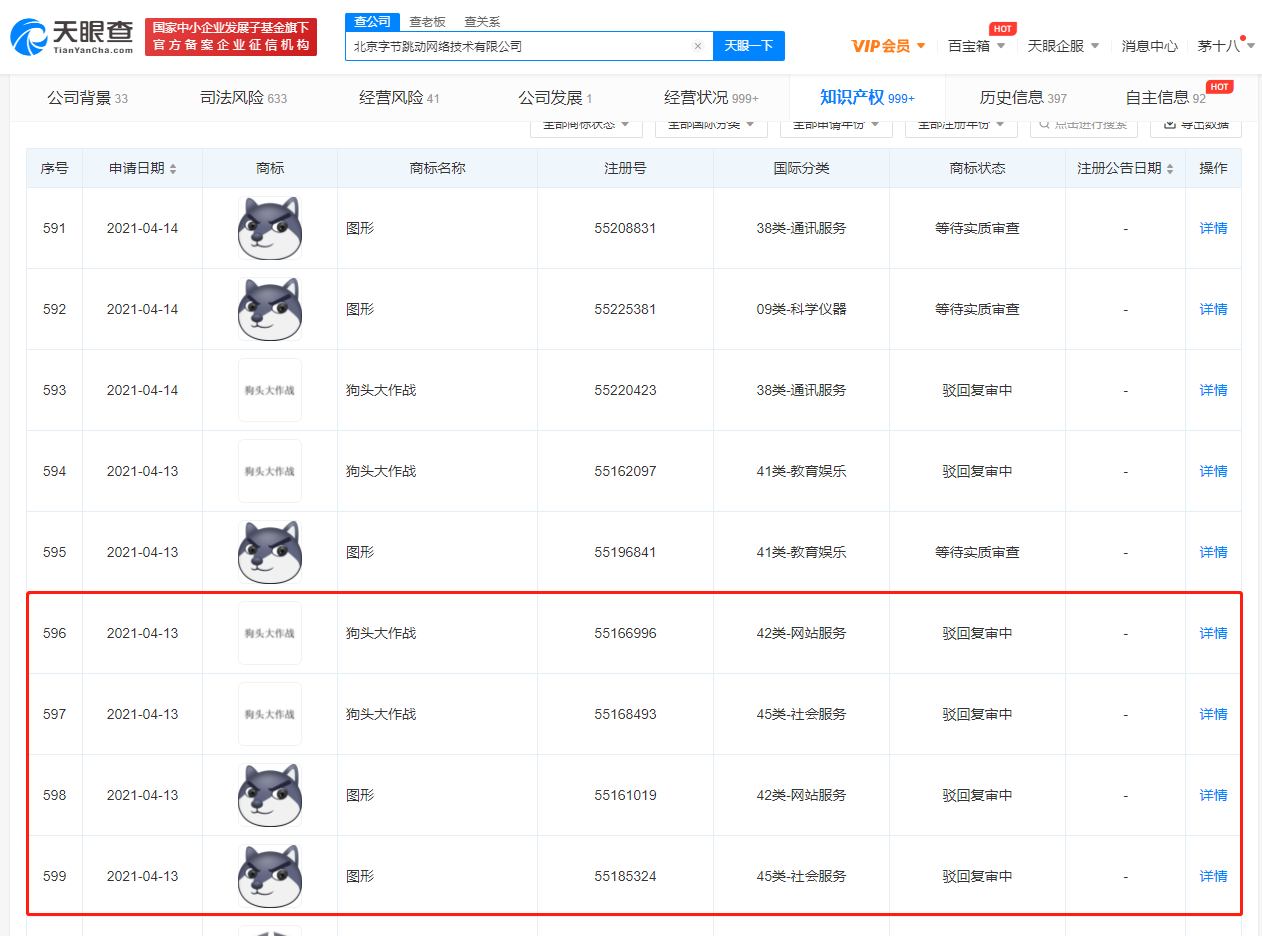Click 09类-科学仪器 classification cell
This screenshot has height=936, width=1262.
point(801,309)
